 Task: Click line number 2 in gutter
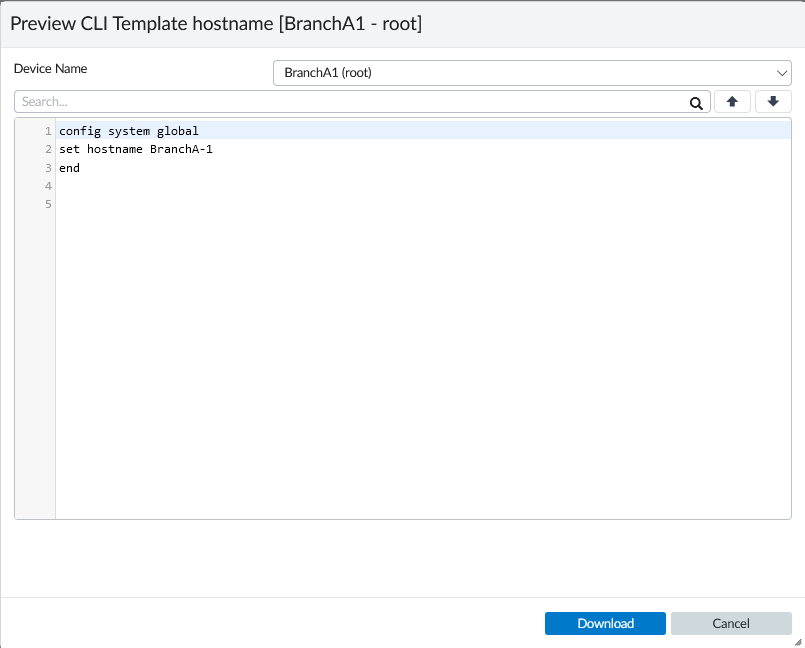pyautogui.click(x=47, y=150)
